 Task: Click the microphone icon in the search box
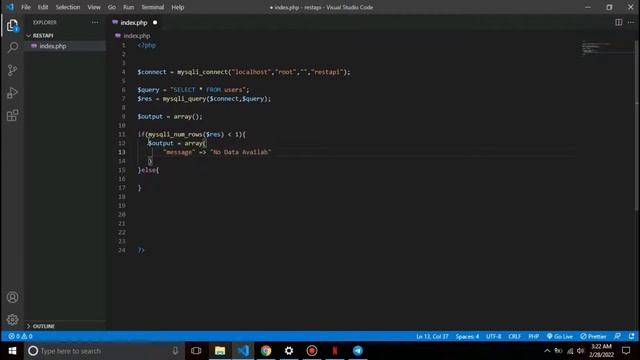click(x=175, y=351)
